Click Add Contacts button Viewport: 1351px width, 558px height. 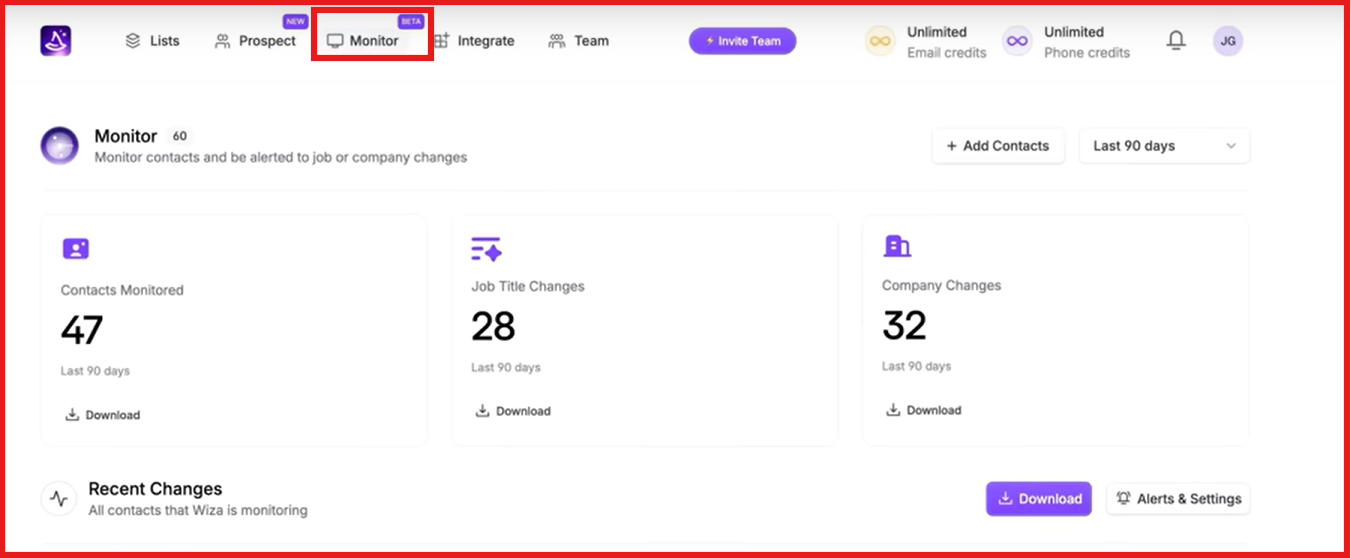pos(998,146)
